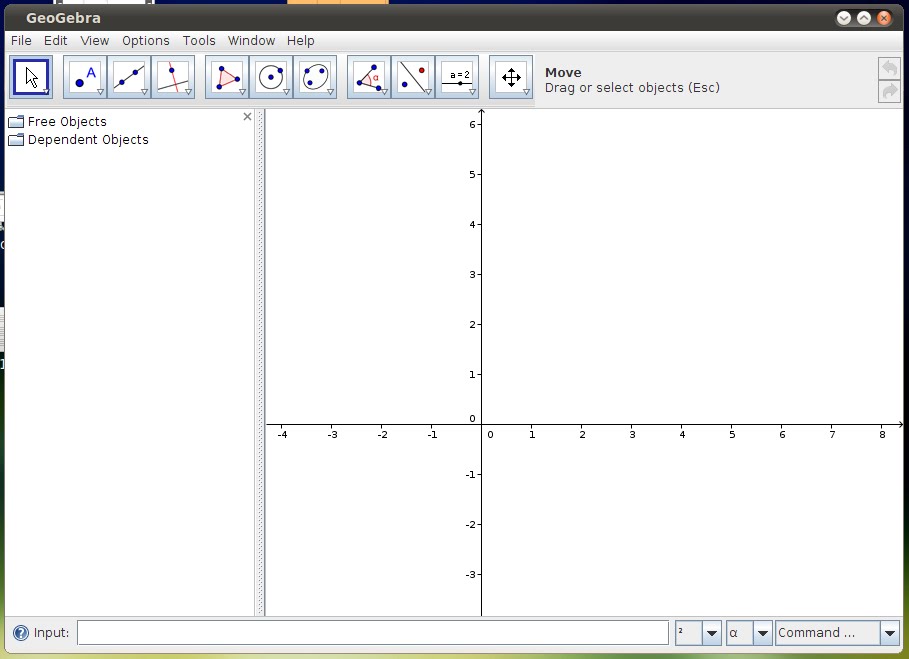Open the Slider tool dropdown triangle
Screen dimensions: 909x659
point(472,92)
